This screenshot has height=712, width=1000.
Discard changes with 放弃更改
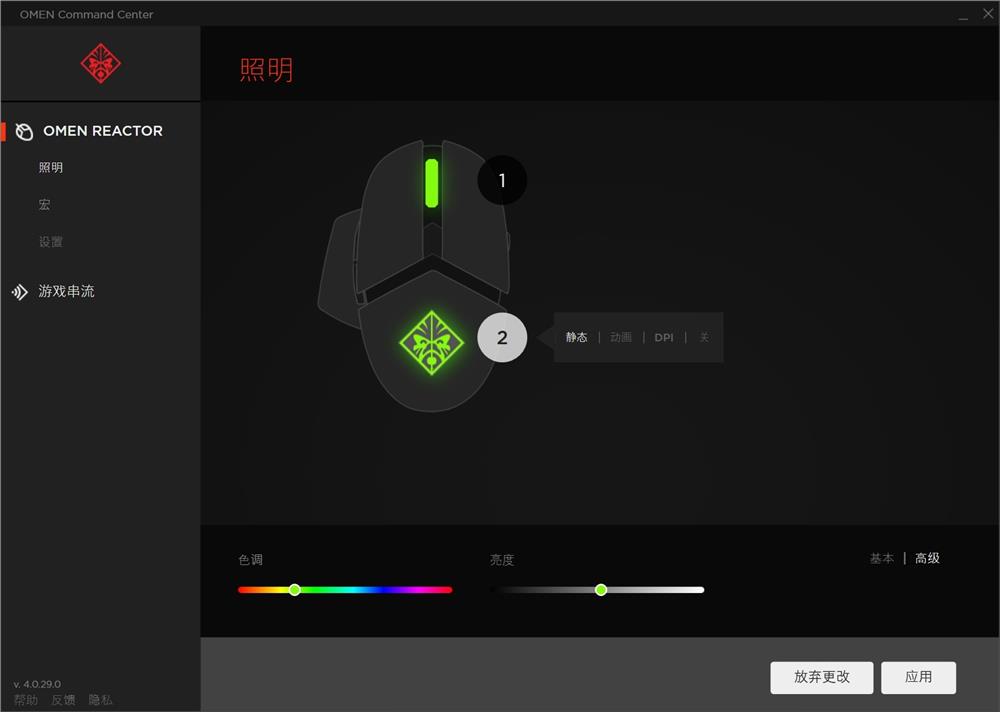(x=821, y=677)
